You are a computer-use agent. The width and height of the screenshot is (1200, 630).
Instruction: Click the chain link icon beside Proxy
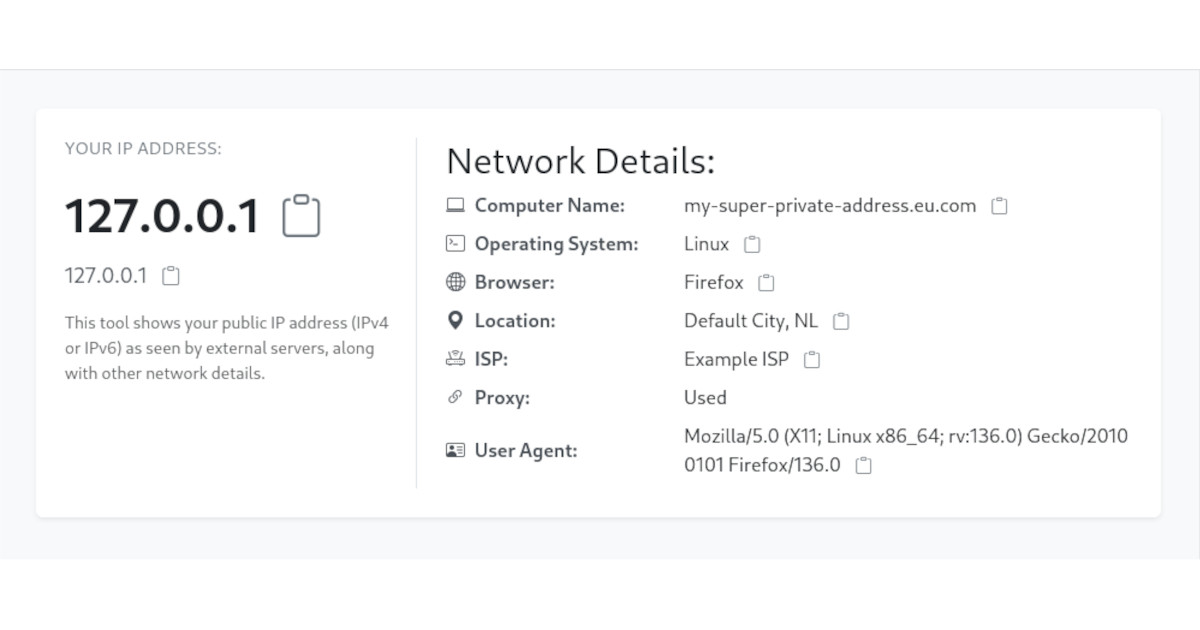pyautogui.click(x=455, y=397)
